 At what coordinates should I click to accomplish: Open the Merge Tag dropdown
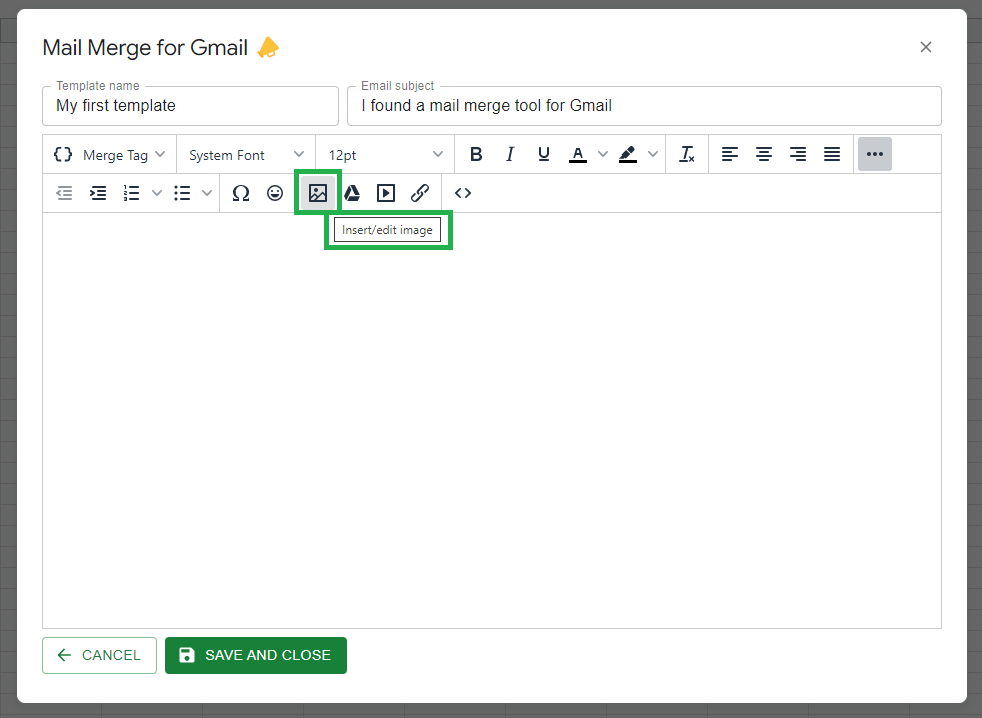coord(110,155)
